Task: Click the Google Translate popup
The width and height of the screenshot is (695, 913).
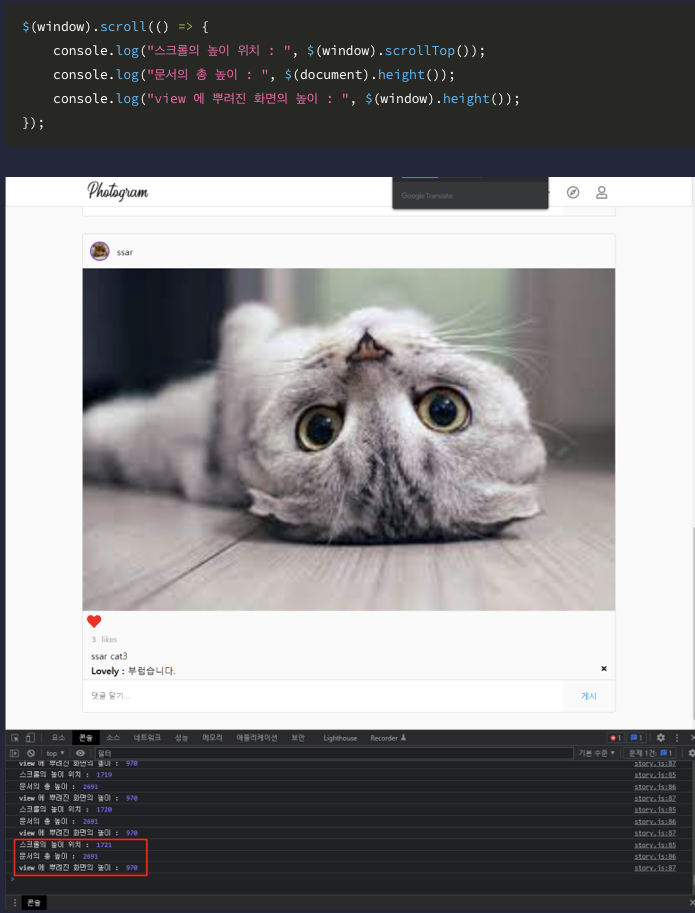Action: (470, 193)
